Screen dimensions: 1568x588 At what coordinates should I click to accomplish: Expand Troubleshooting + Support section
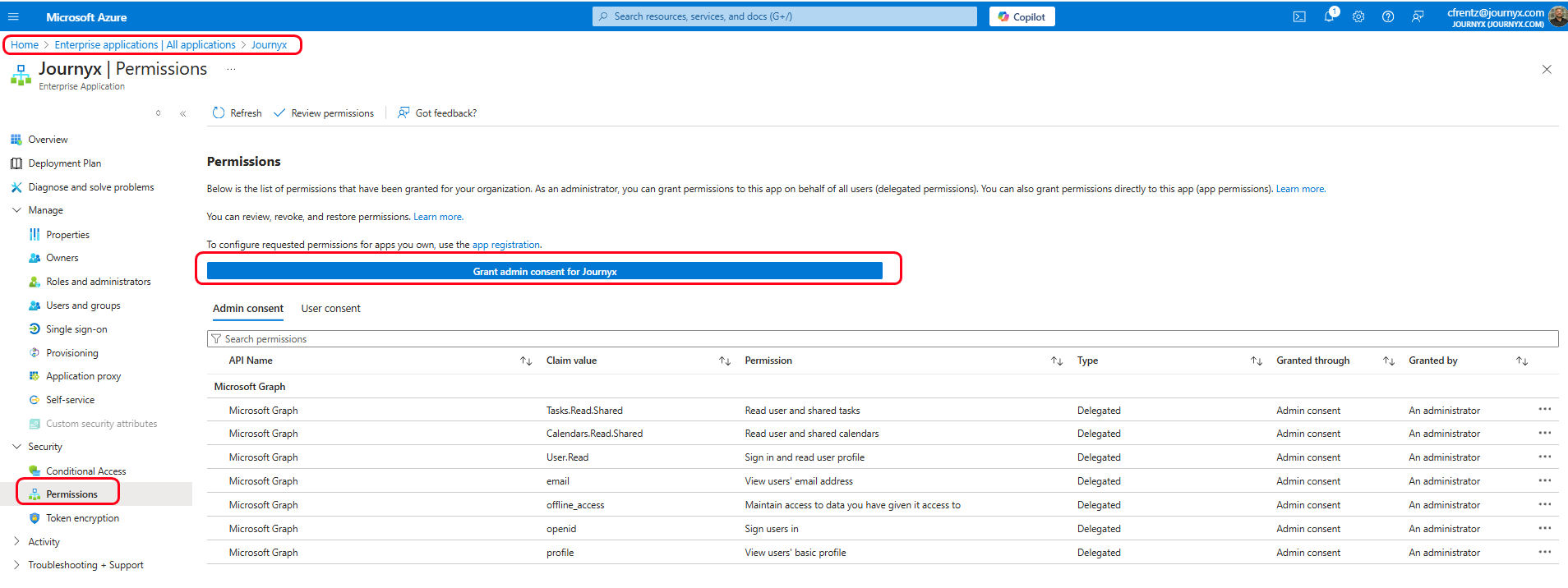[16, 565]
